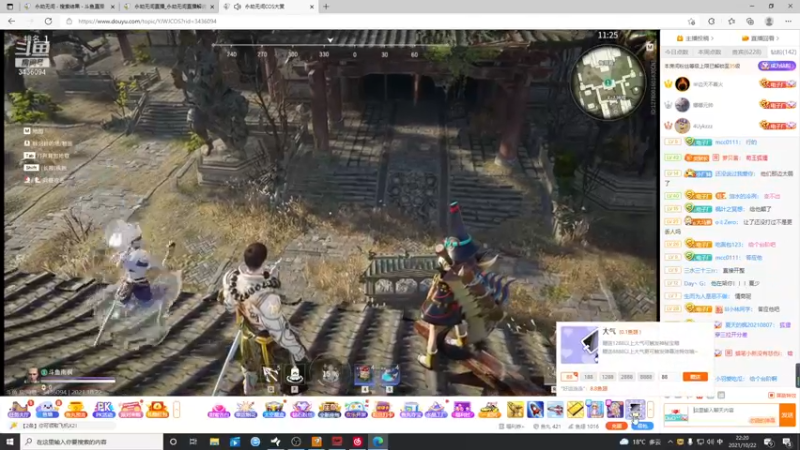Open the red ticket activity icon
This screenshot has height=450, width=800.
pos(130,409)
